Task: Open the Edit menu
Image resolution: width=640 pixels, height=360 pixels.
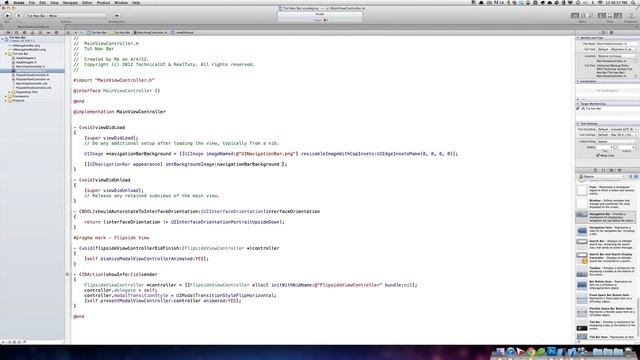Action: (42, 2)
